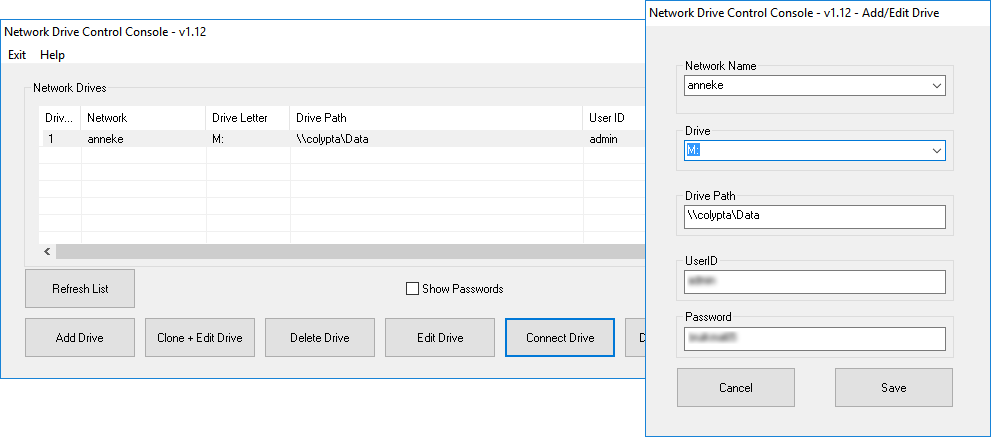
Task: Cancel the Add/Edit Drive dialog
Action: (736, 388)
